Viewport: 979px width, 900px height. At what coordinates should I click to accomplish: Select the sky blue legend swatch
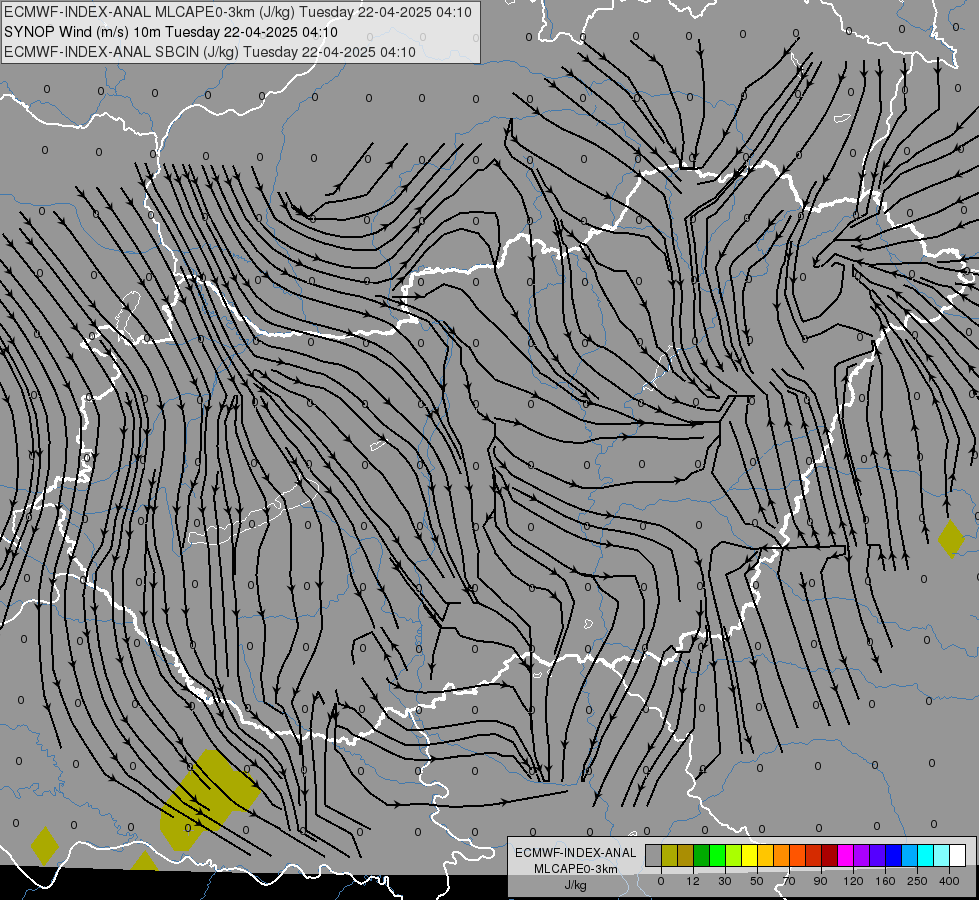[910, 855]
